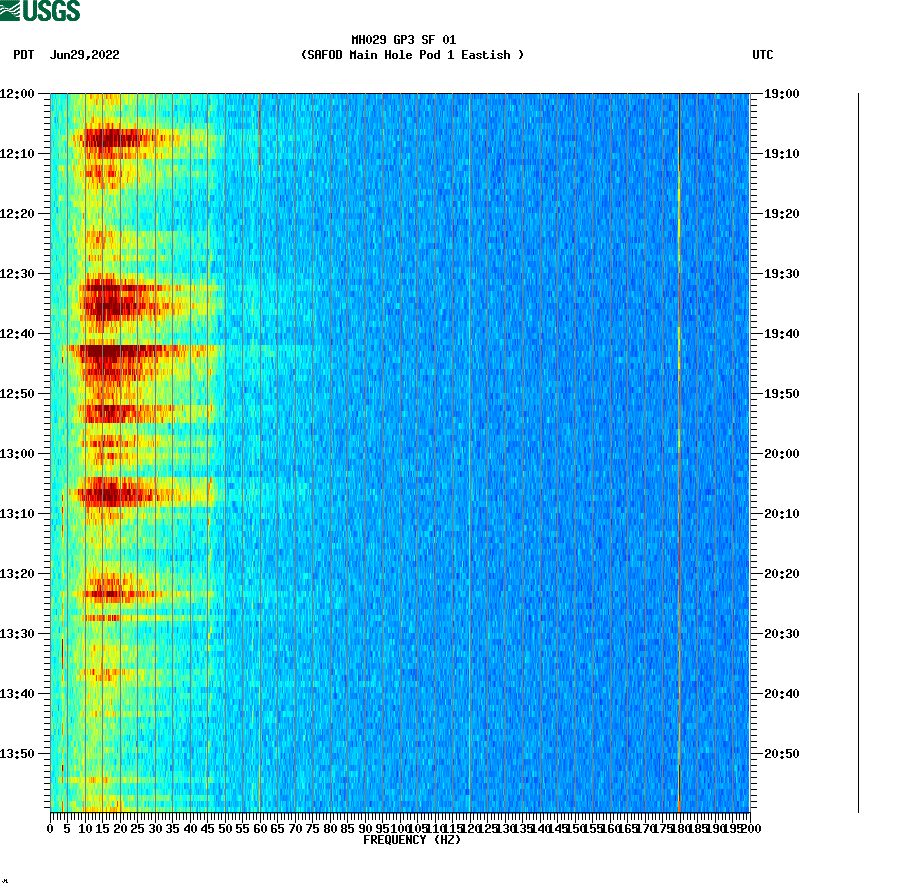This screenshot has height=892, width=902.
Task: Click the FREQUENCY (HZ) axis label
Action: (x=413, y=841)
